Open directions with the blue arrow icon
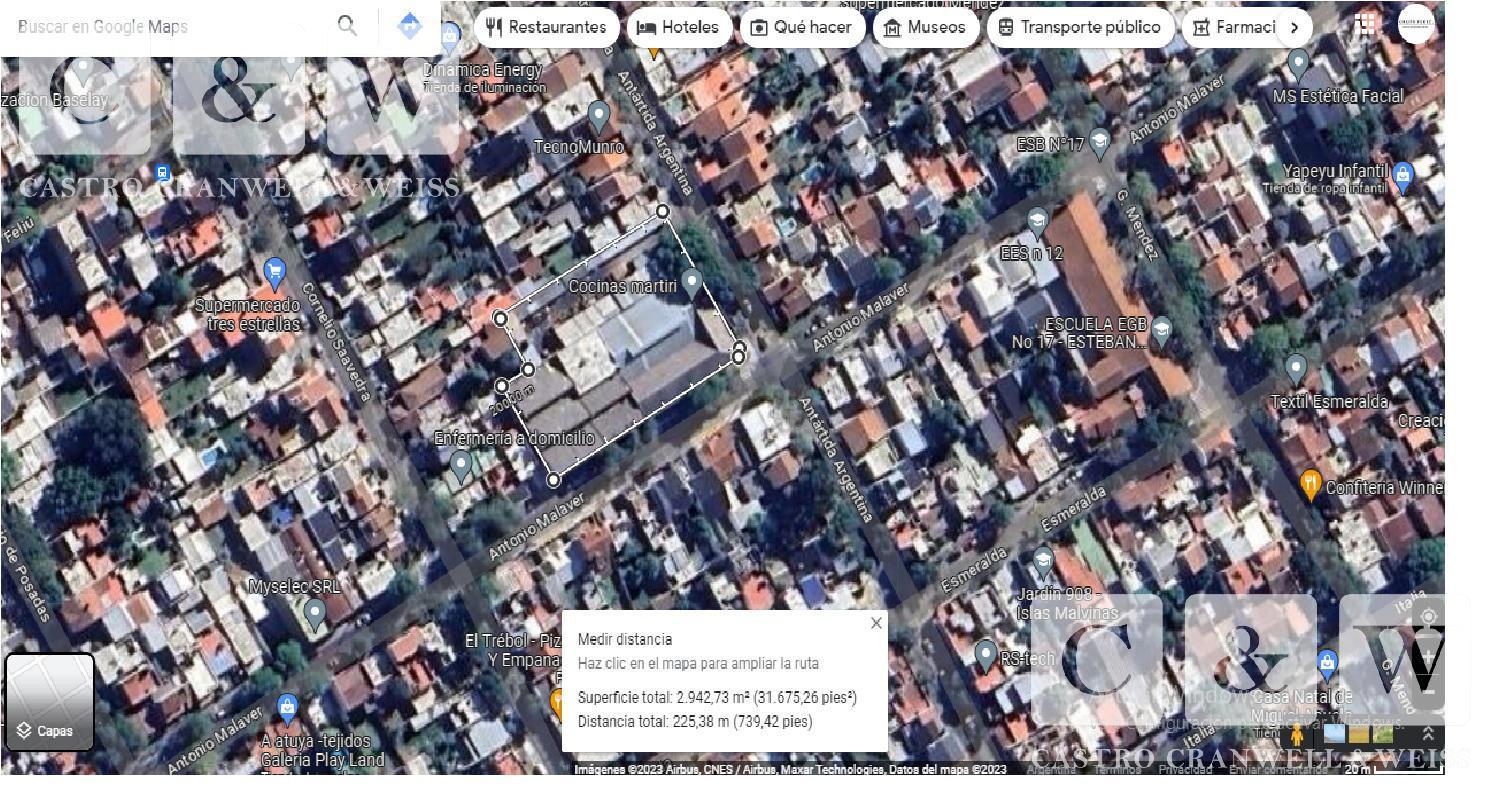1488x794 pixels. coord(409,26)
